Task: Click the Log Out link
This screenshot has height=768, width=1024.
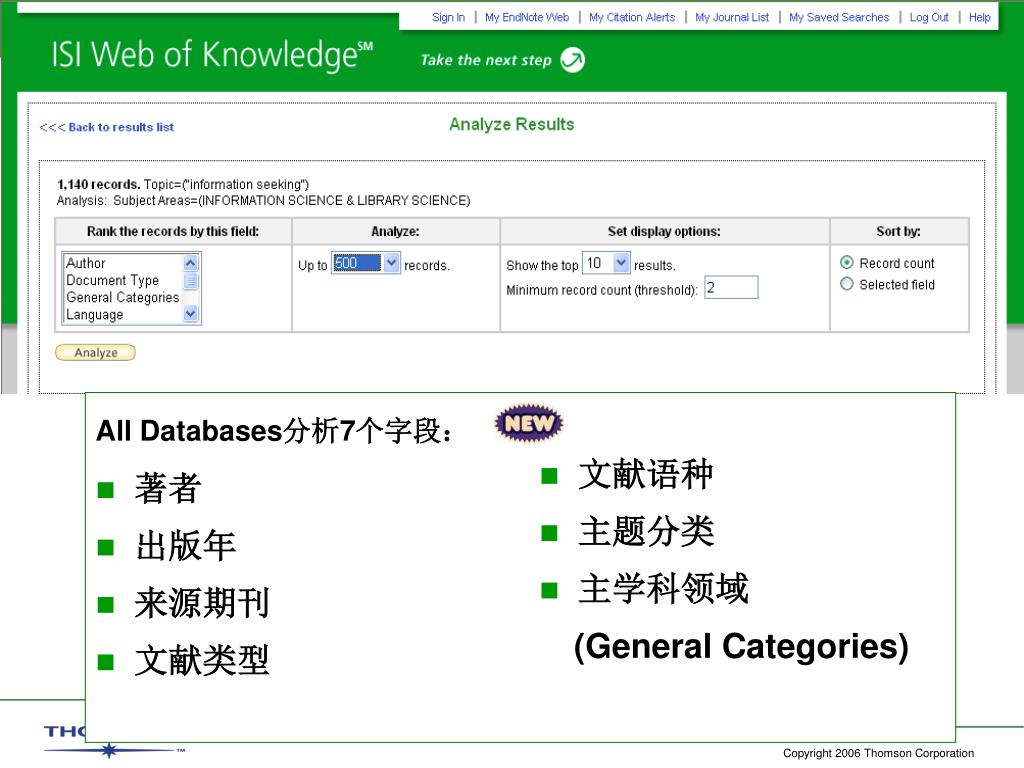Action: 929,17
